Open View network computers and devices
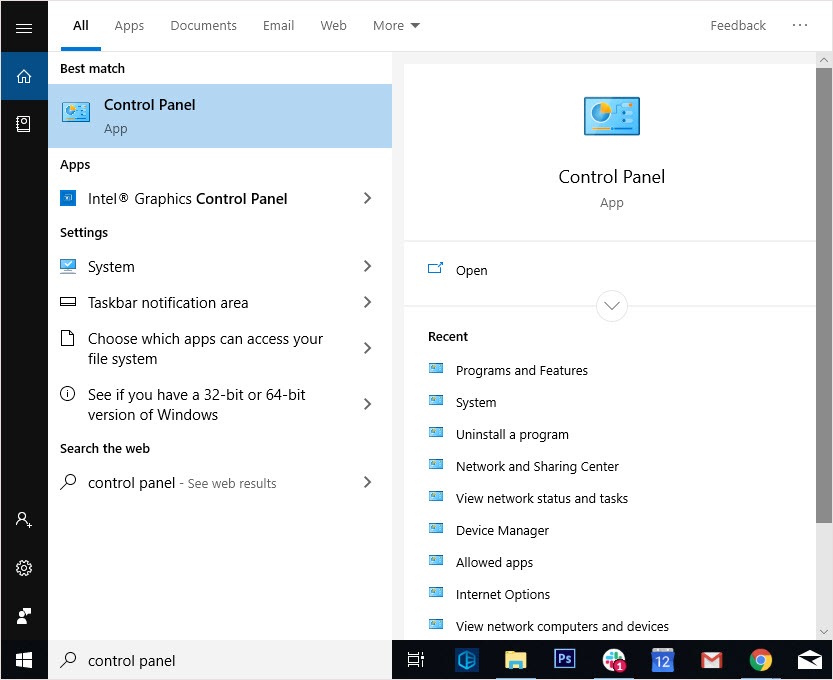 tap(562, 626)
